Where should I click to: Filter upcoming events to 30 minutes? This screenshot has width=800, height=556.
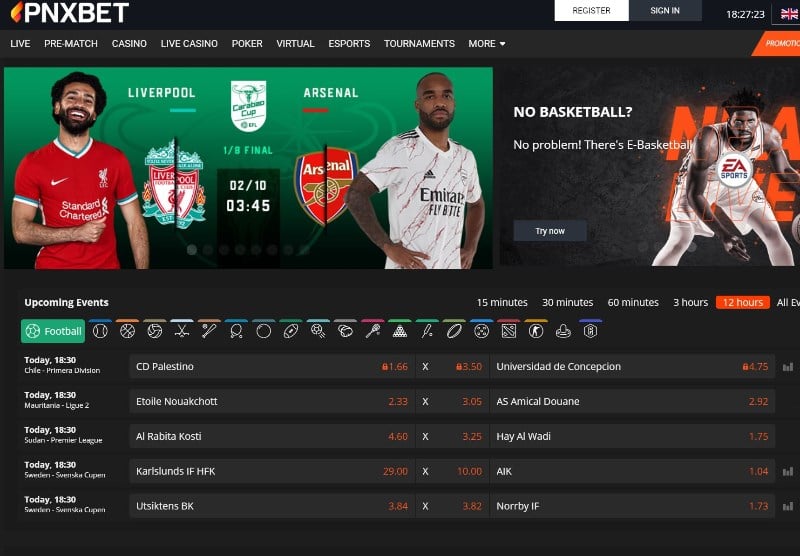point(567,302)
